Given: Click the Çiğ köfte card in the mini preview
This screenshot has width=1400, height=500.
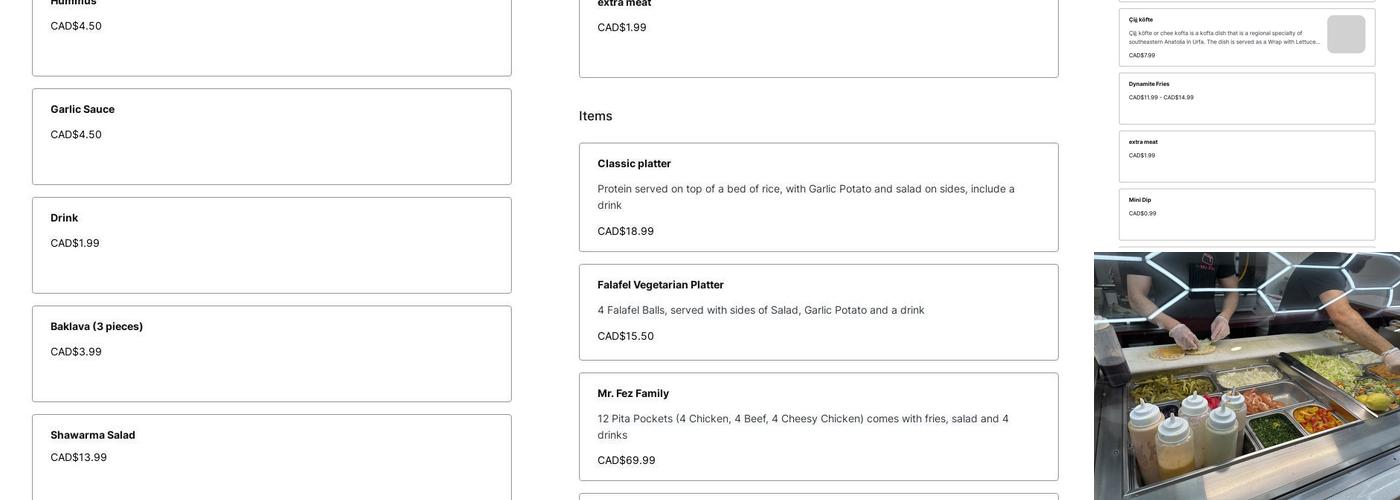Looking at the screenshot, I should pyautogui.click(x=1220, y=38).
